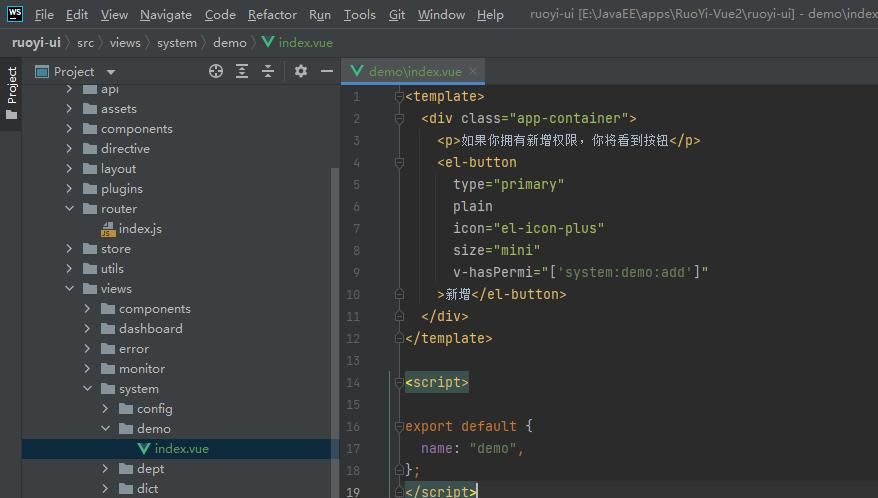The width and height of the screenshot is (878, 498).
Task: Collapse the views folder
Action: (70, 289)
